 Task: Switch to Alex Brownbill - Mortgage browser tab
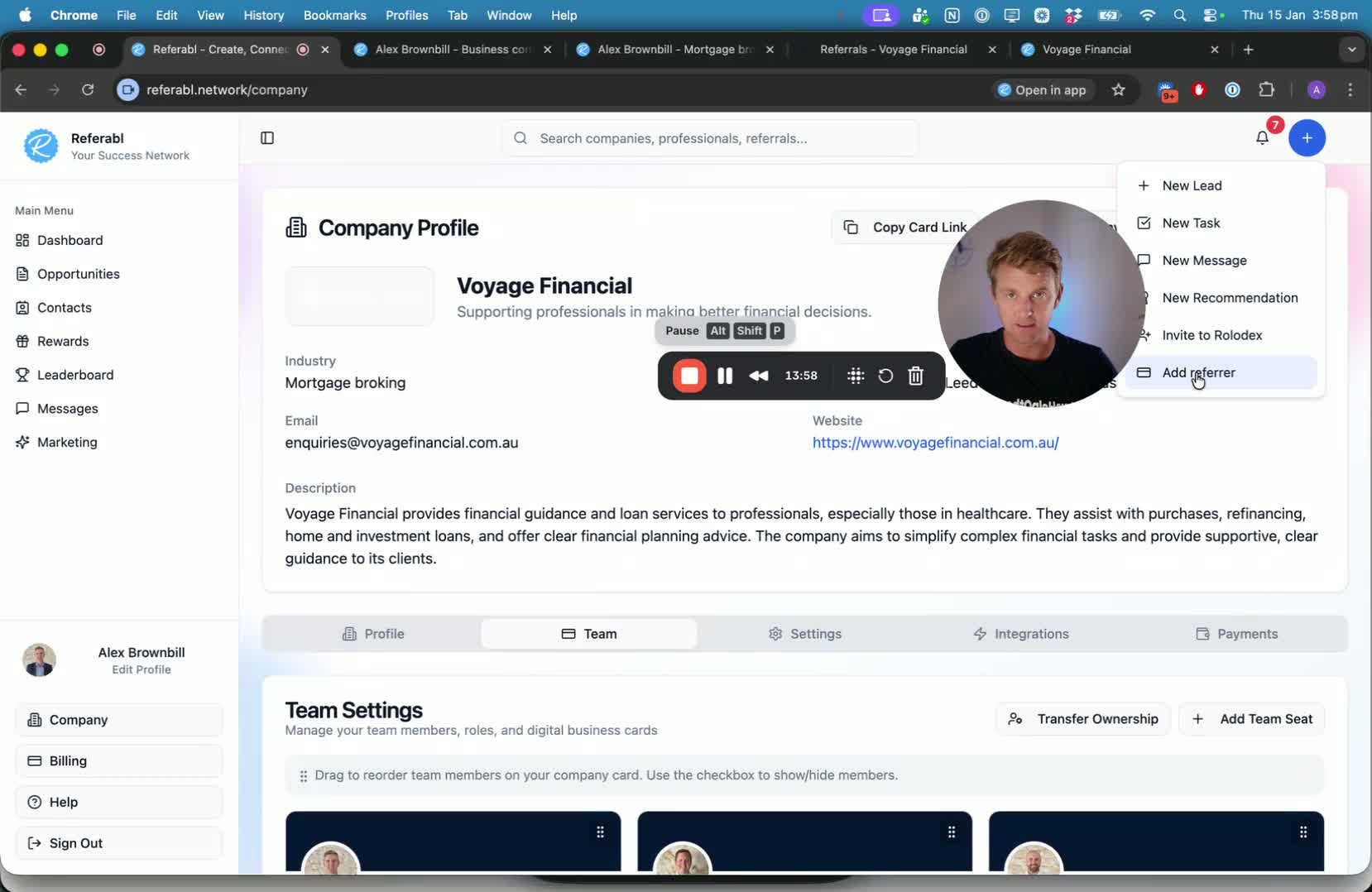677,50
